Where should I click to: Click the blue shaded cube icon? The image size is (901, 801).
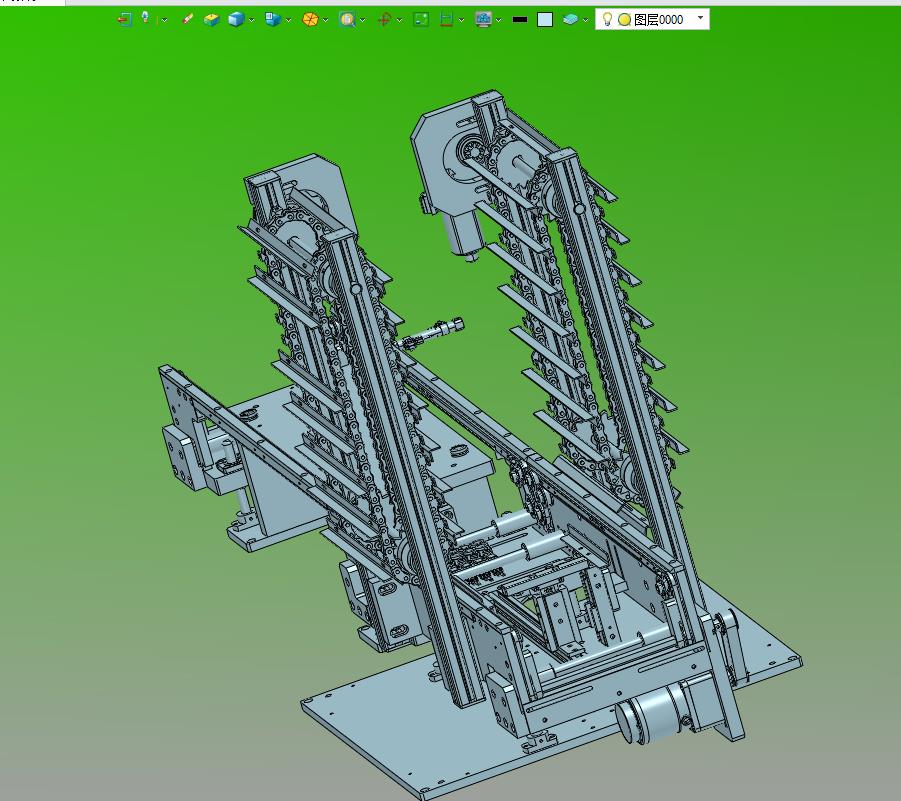tap(236, 20)
